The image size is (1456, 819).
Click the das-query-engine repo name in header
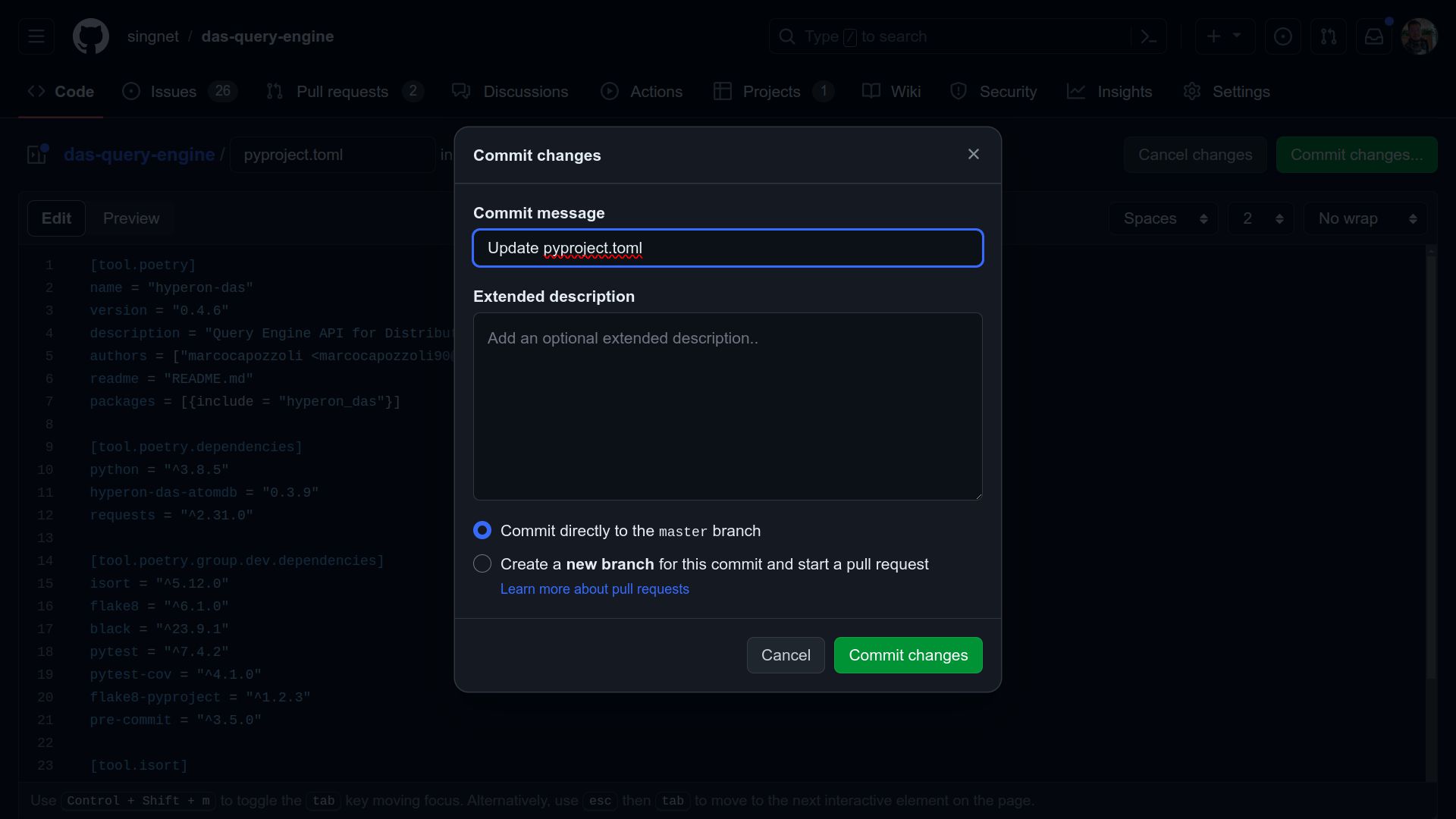[x=268, y=36]
